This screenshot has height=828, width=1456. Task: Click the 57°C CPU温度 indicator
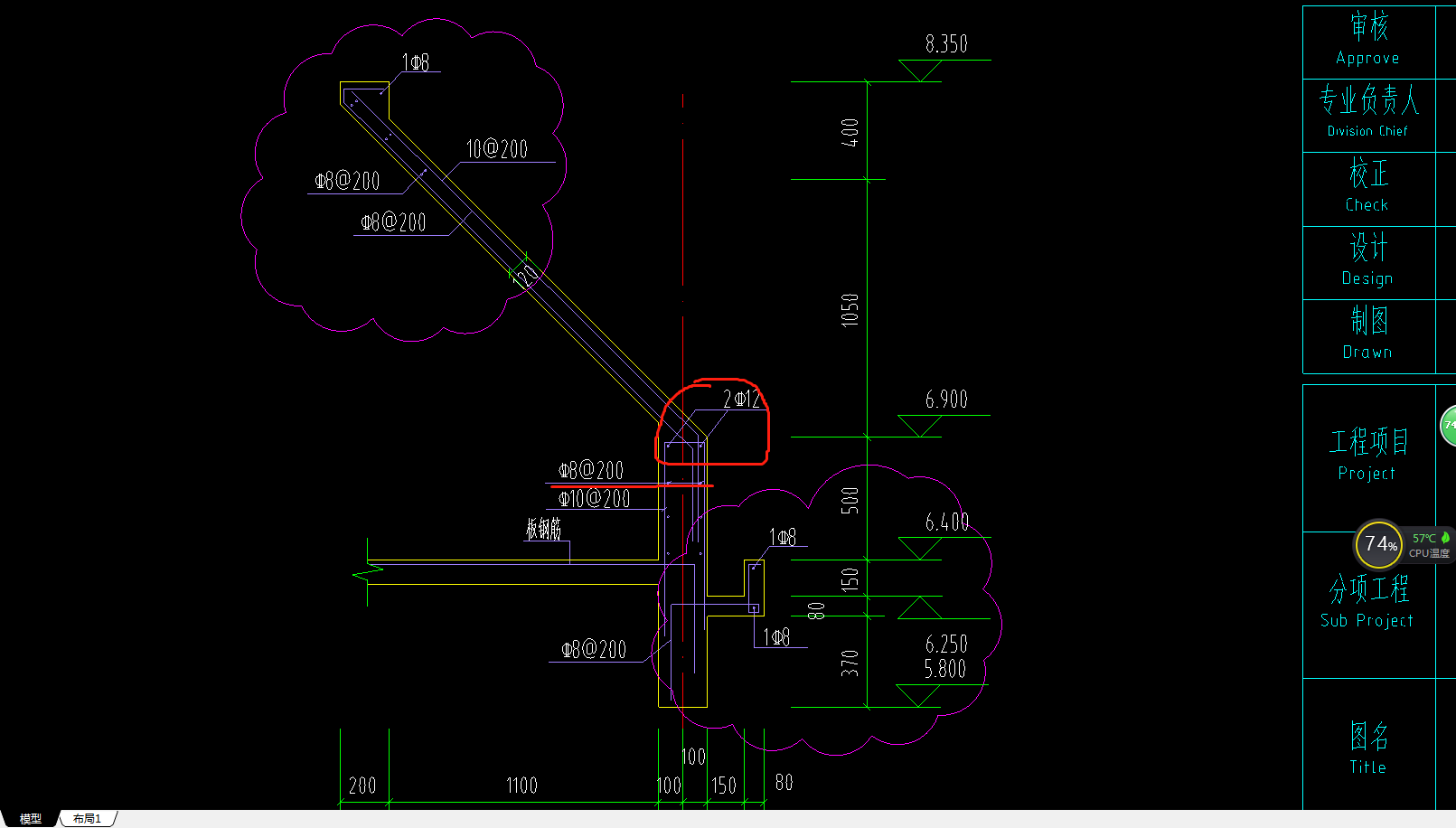coord(1430,545)
